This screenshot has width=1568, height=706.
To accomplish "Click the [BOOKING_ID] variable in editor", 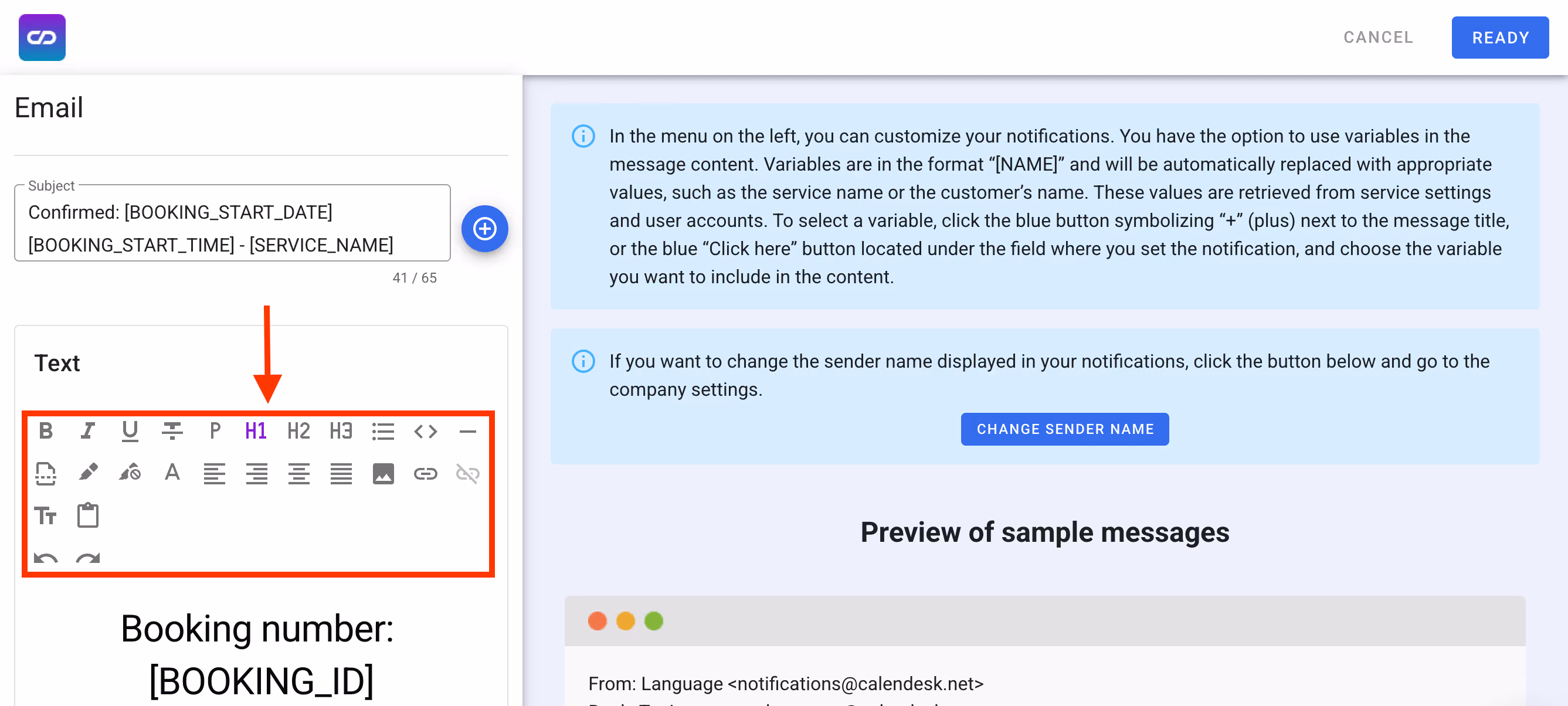I will tap(262, 680).
